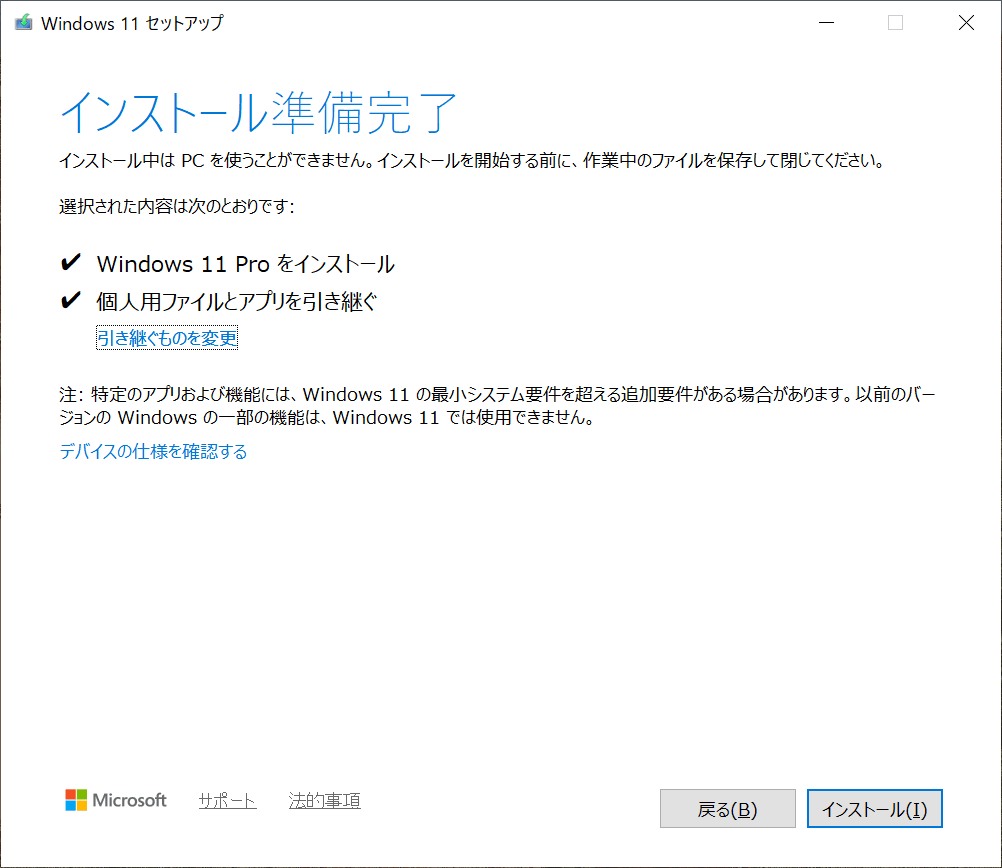Viewport: 1002px width, 868px height.
Task: Open the デバイスの仕様を確認する link
Action: click(153, 452)
